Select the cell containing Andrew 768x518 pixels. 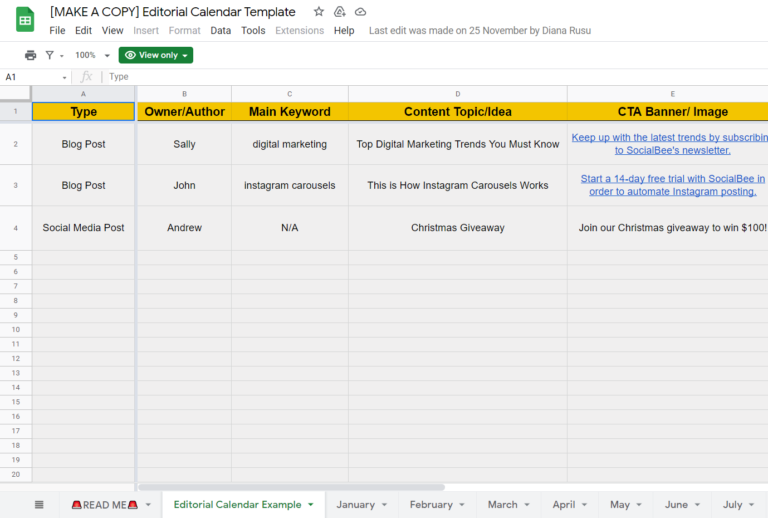point(184,228)
